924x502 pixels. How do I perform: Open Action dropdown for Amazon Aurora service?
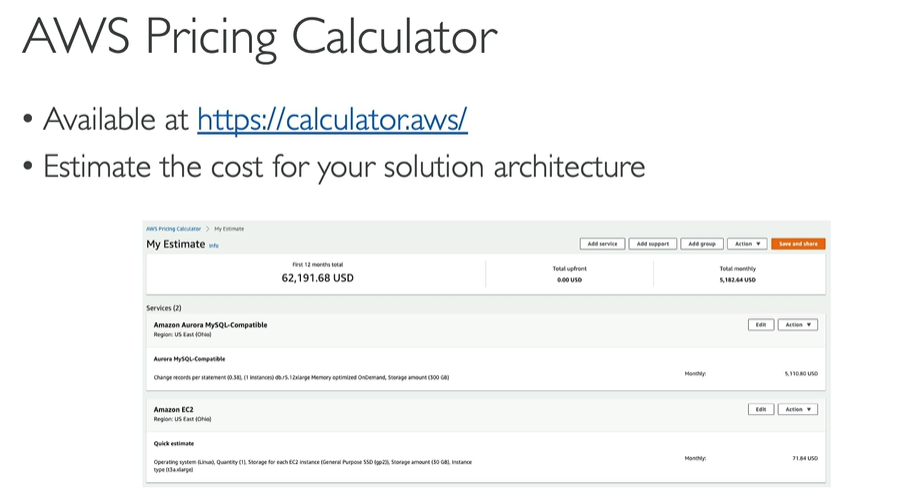tap(798, 325)
